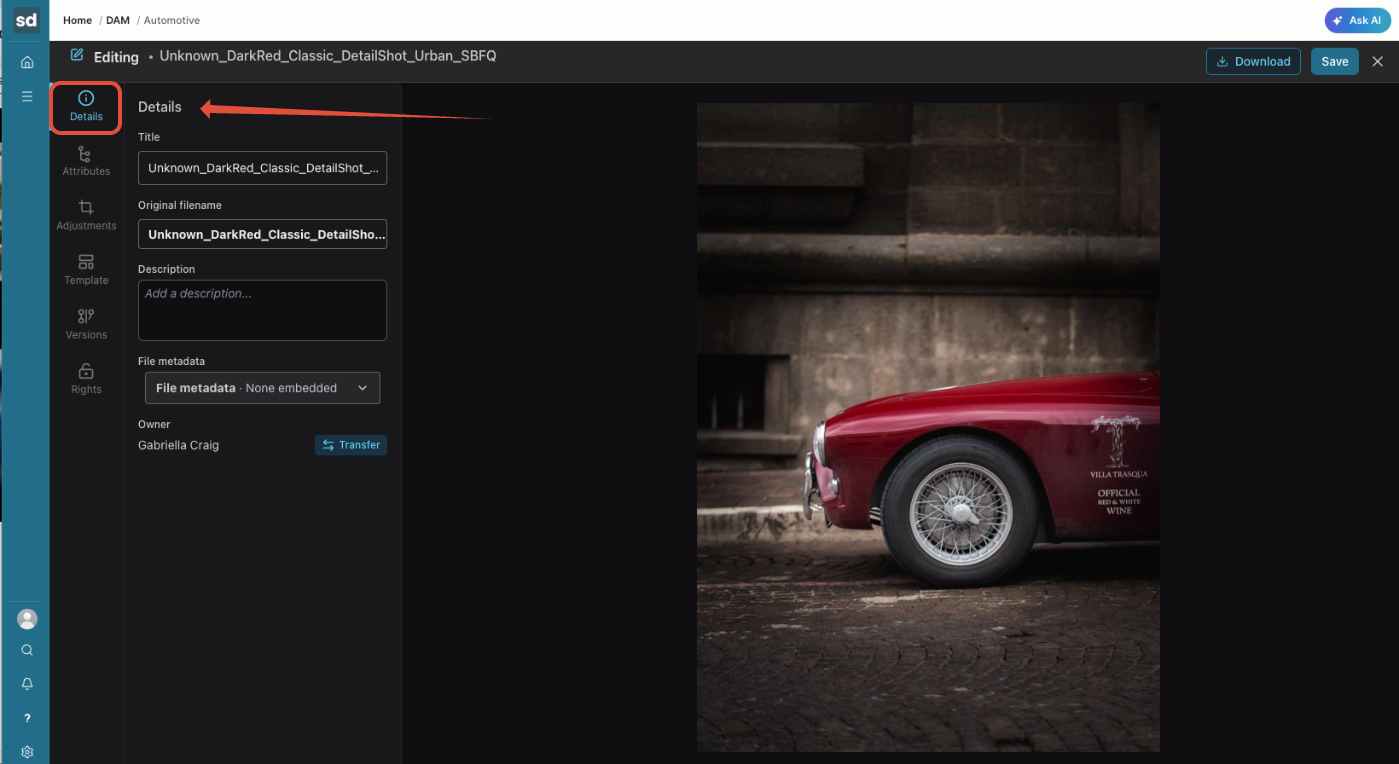
Task: Go to DAM in the breadcrumb
Action: coord(118,20)
